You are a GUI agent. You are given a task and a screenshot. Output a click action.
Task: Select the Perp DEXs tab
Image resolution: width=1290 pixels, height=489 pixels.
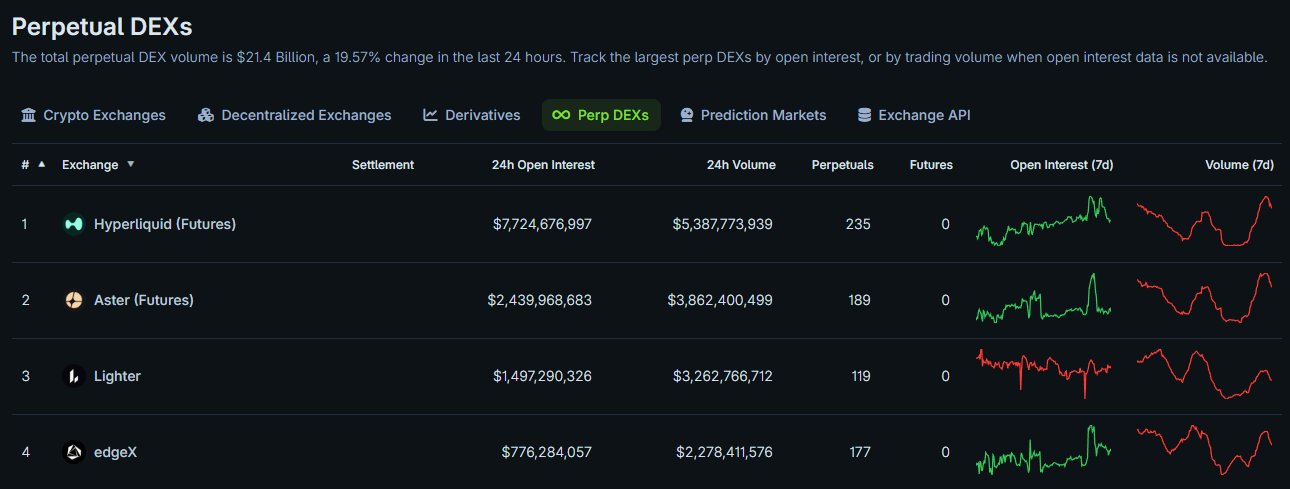(602, 115)
